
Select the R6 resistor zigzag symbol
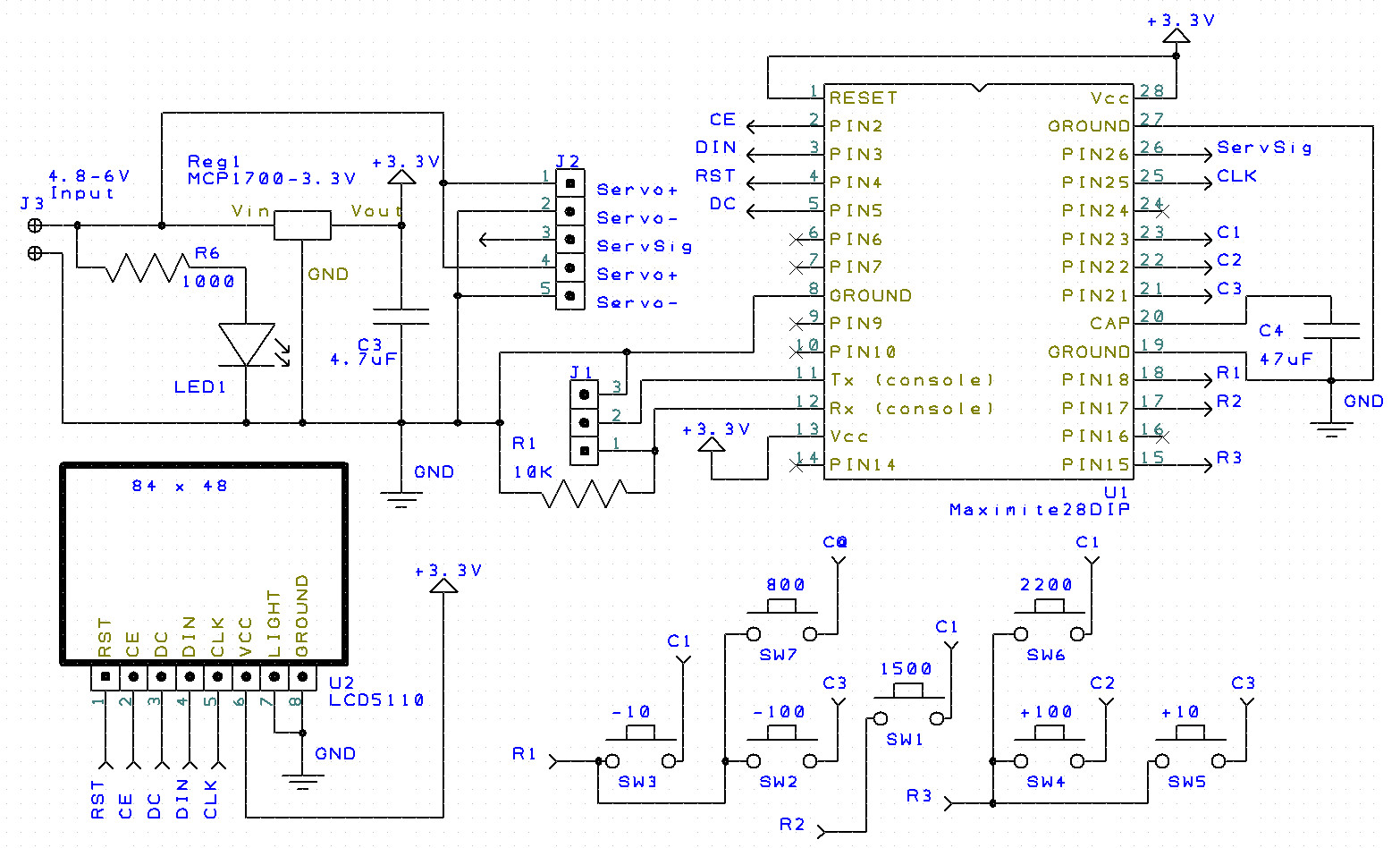point(148,267)
